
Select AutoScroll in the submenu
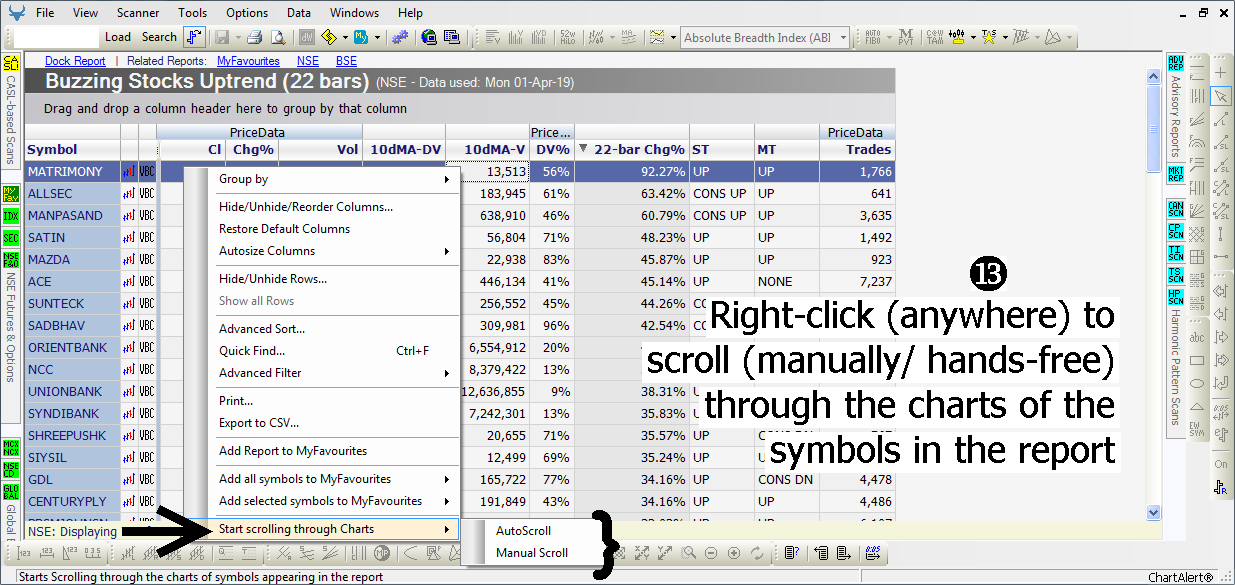point(524,531)
